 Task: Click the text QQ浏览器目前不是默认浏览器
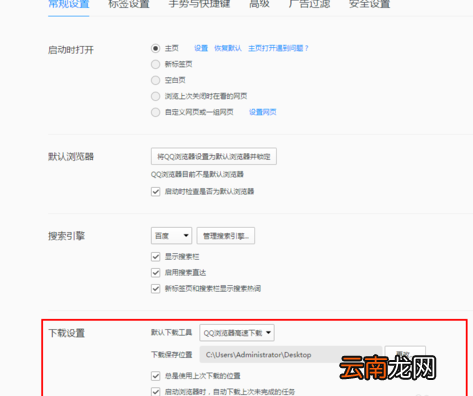[x=197, y=174]
